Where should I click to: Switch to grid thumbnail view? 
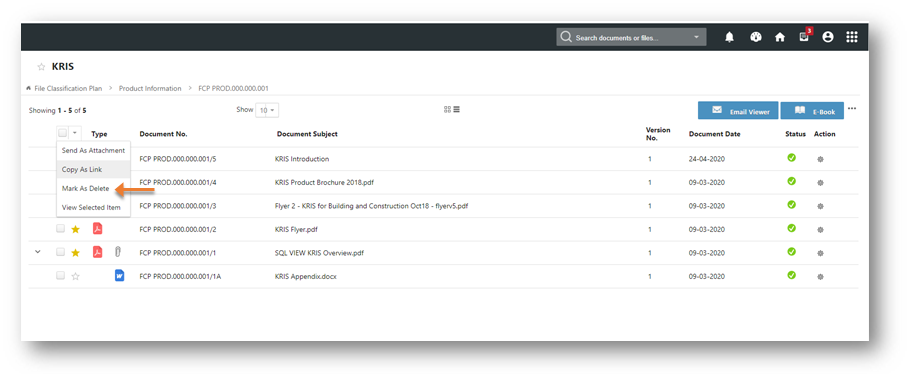[447, 109]
